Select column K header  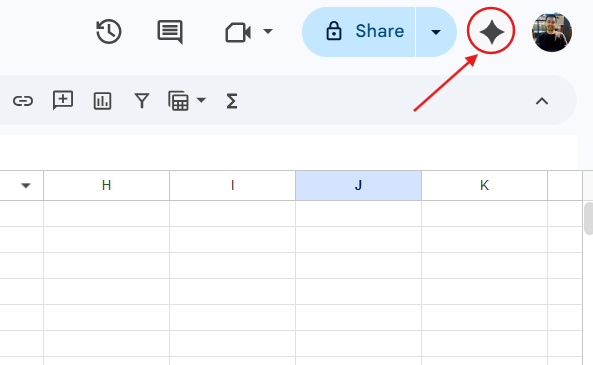[484, 185]
